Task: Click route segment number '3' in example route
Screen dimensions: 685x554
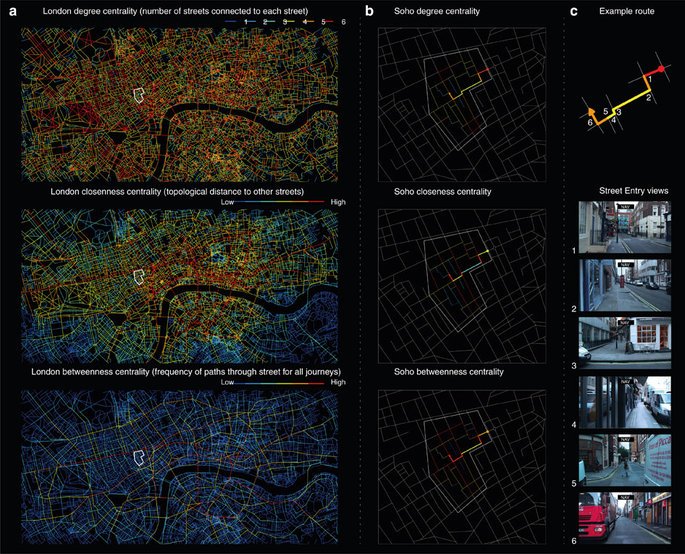Action: tap(619, 112)
